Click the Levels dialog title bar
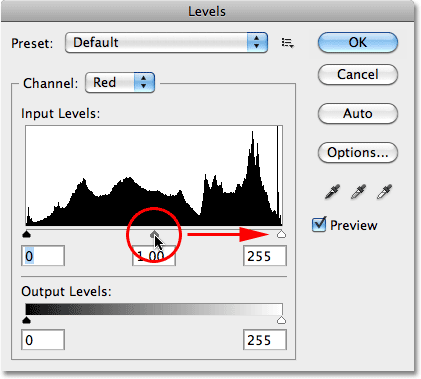This screenshot has height=379, width=421. point(207,11)
